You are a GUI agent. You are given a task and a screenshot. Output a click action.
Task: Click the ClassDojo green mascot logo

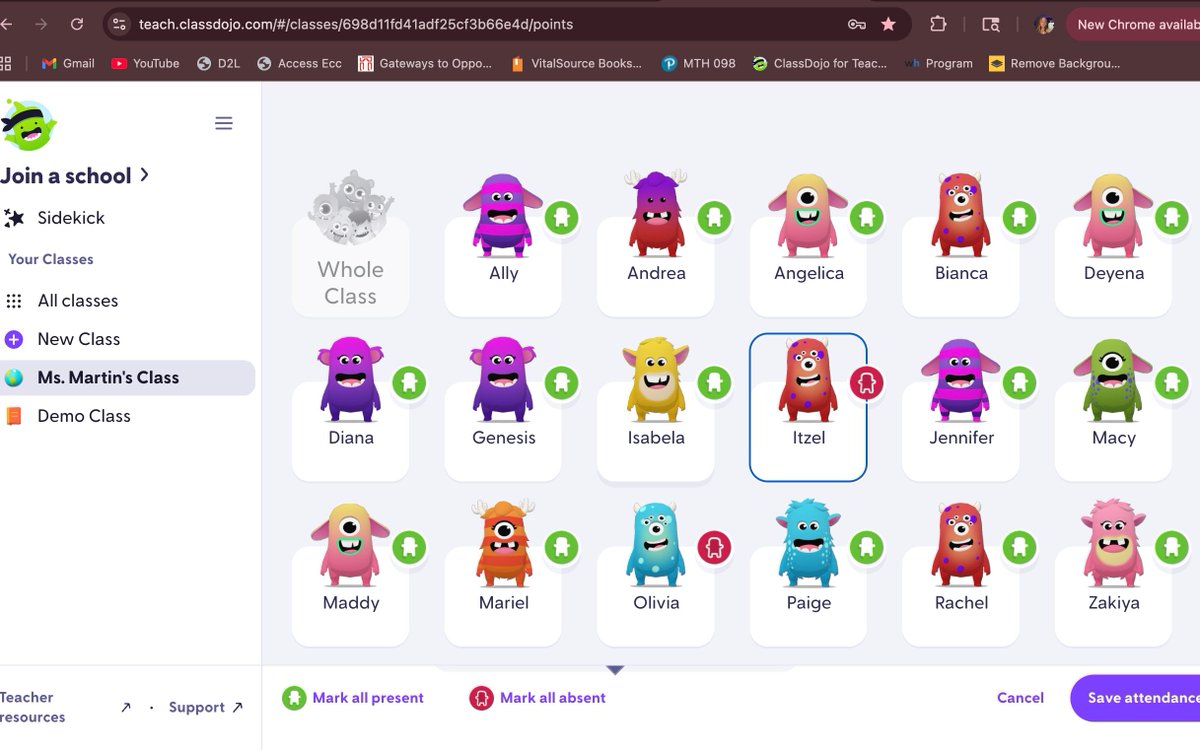coord(28,125)
